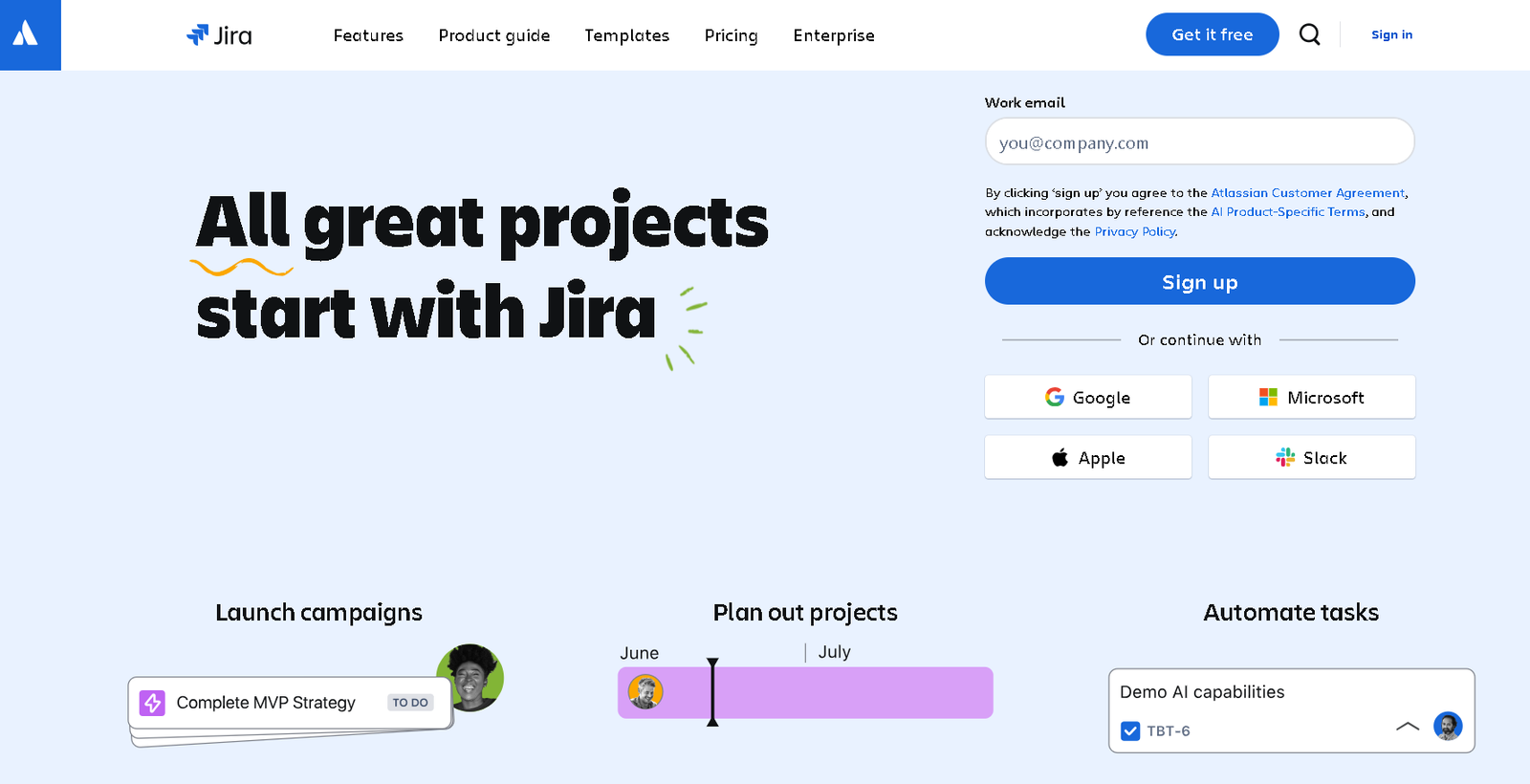Click the Complete MVP Strategy card text
Screen dimensions: 1530x784
click(266, 703)
